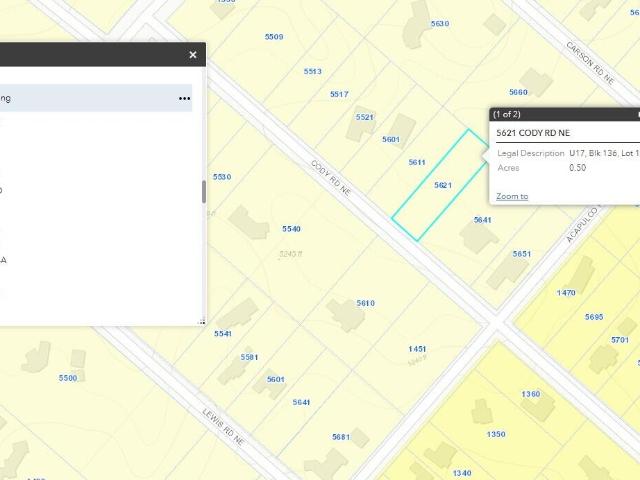Grab the panel resize handle at corner

[202, 322]
